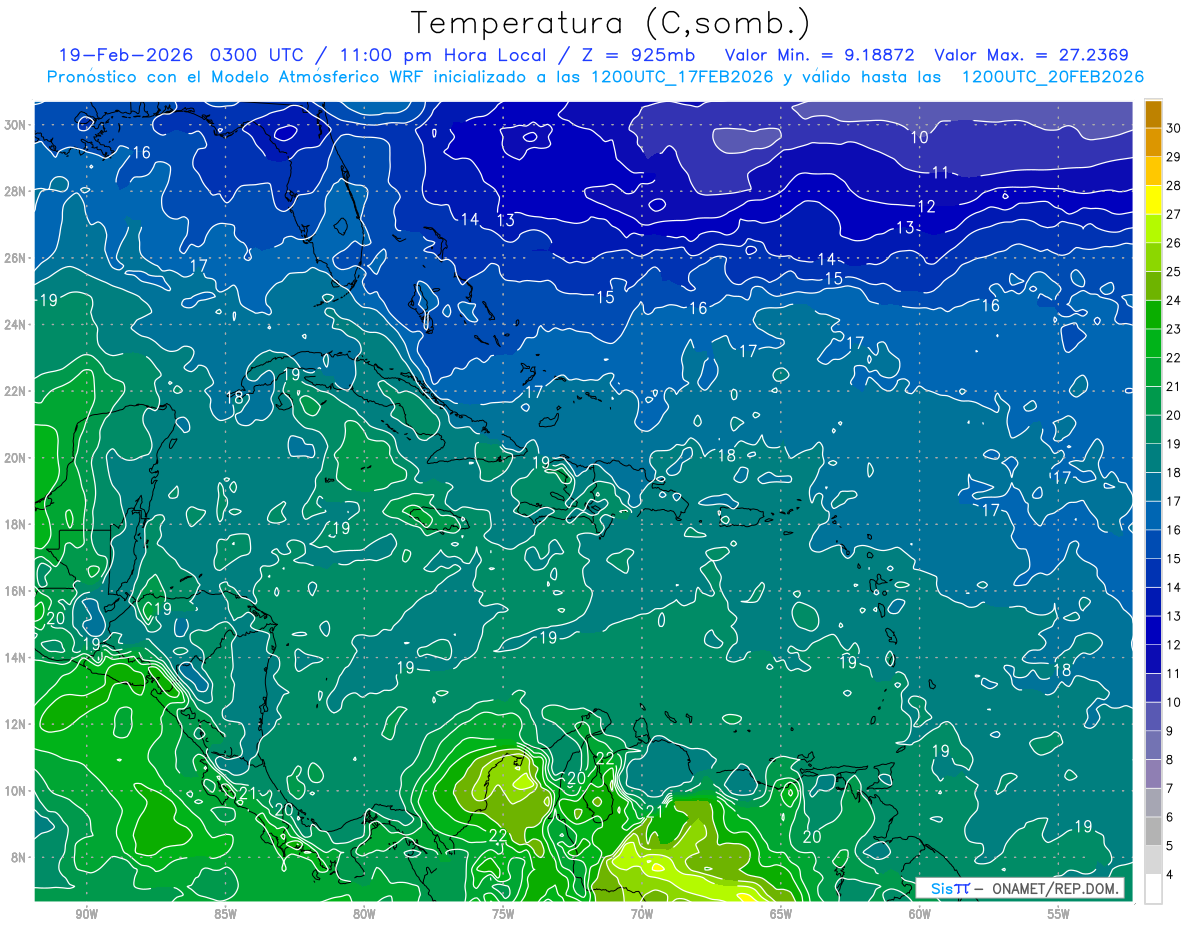The image size is (1200, 927).
Task: Click the '24N' latitude axis label
Action: pyautogui.click(x=16, y=325)
